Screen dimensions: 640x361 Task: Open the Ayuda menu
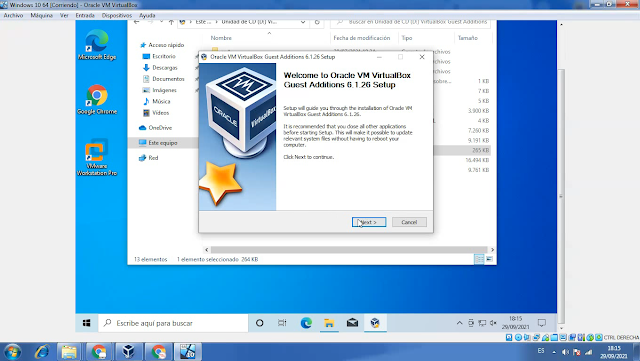tap(147, 16)
